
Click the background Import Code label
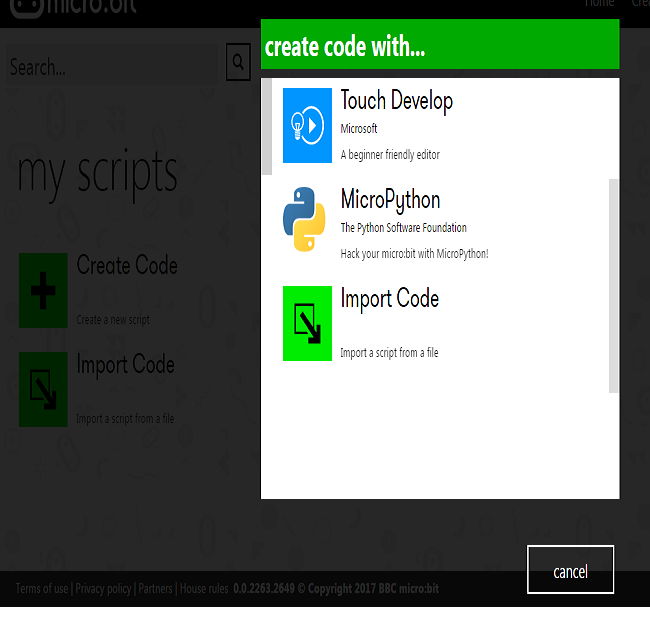coord(126,364)
